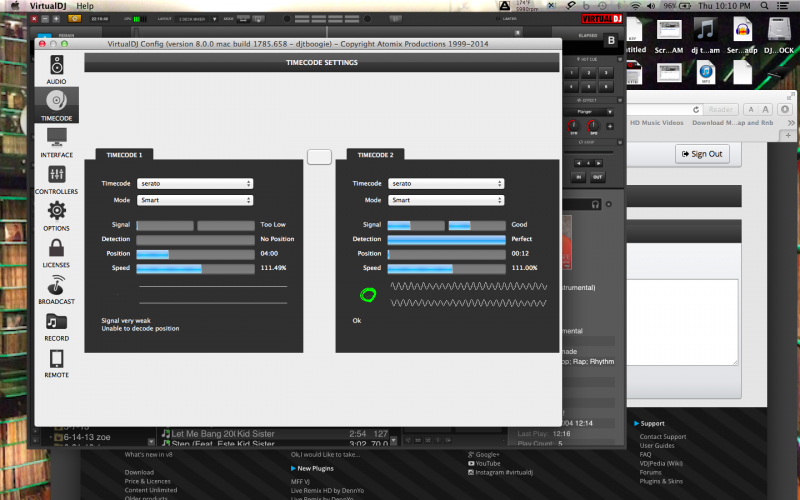Click the headphones icon in deck B panel

click(x=595, y=204)
